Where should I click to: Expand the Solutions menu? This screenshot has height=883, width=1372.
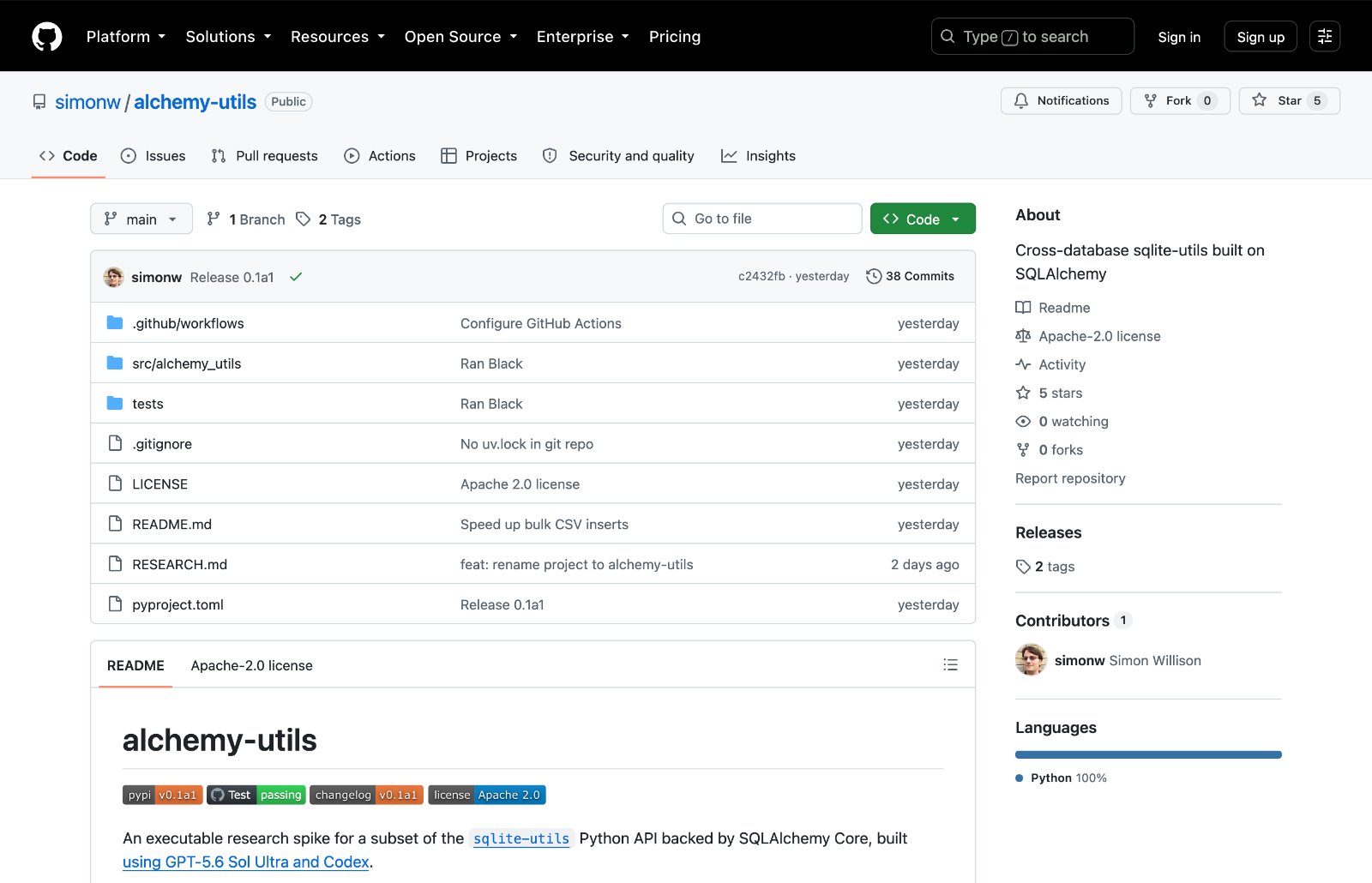point(228,36)
